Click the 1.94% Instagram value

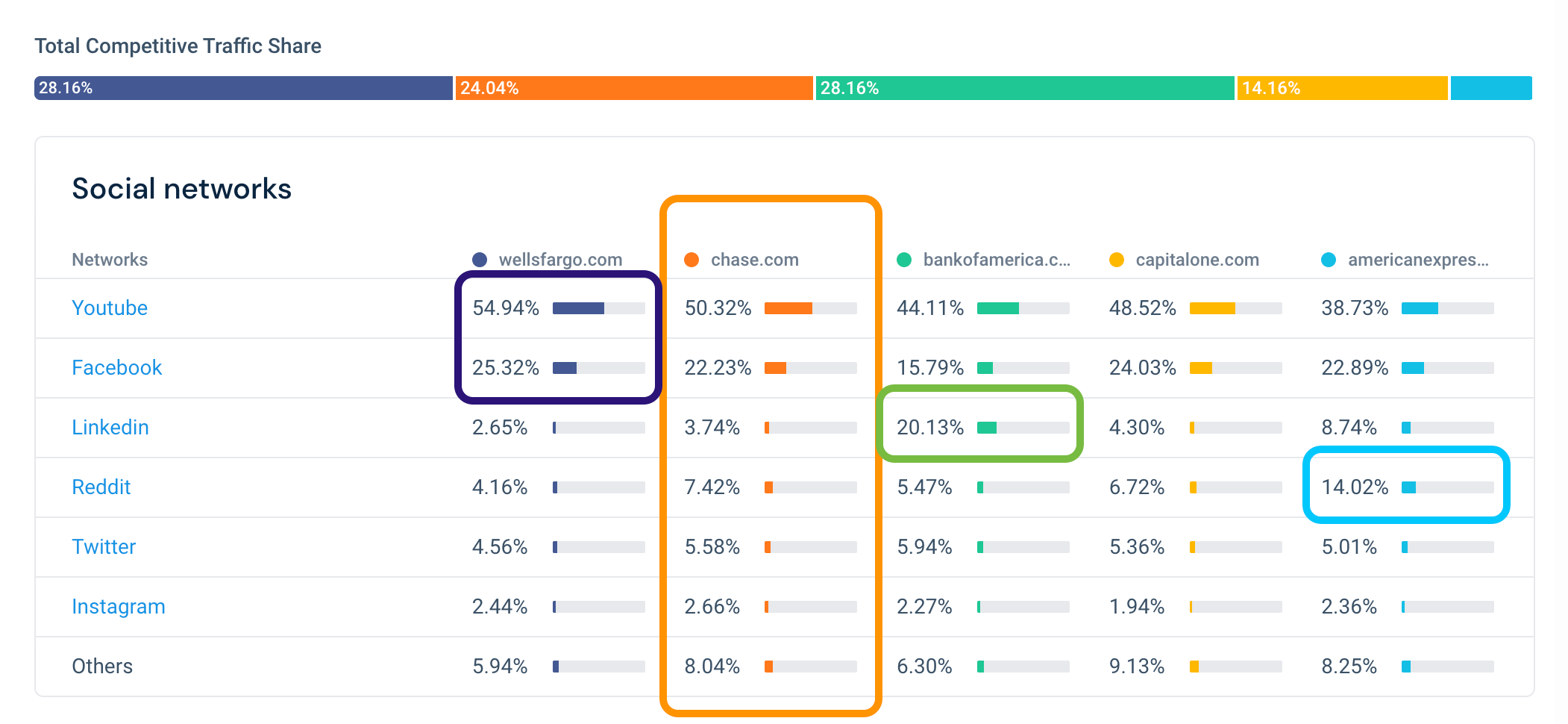point(1137,606)
